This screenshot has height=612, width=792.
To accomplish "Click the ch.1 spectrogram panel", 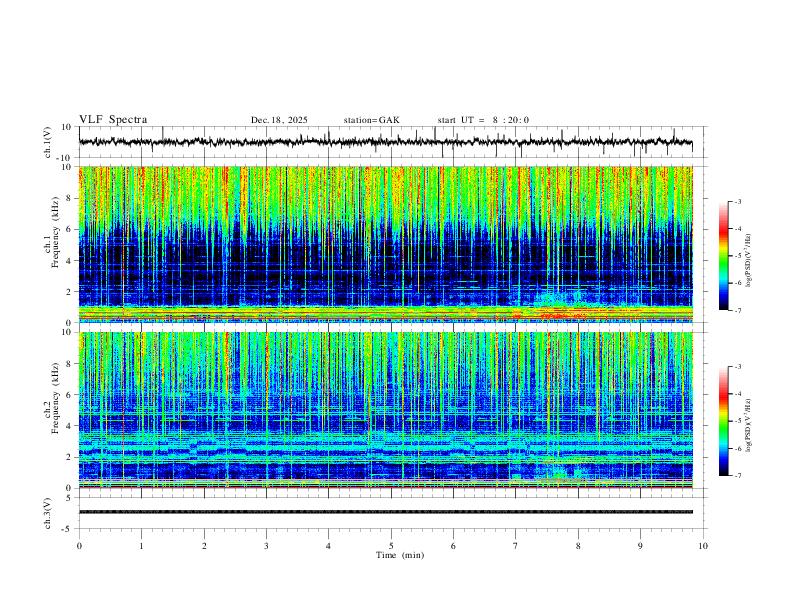I will pyautogui.click(x=385, y=244).
